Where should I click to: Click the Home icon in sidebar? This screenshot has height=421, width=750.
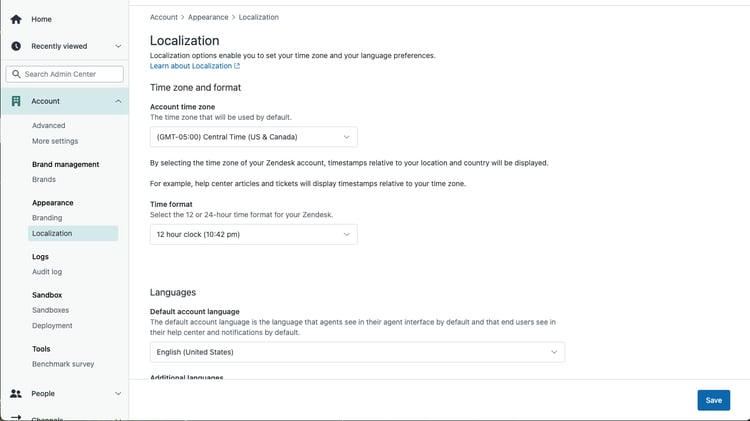coord(16,19)
